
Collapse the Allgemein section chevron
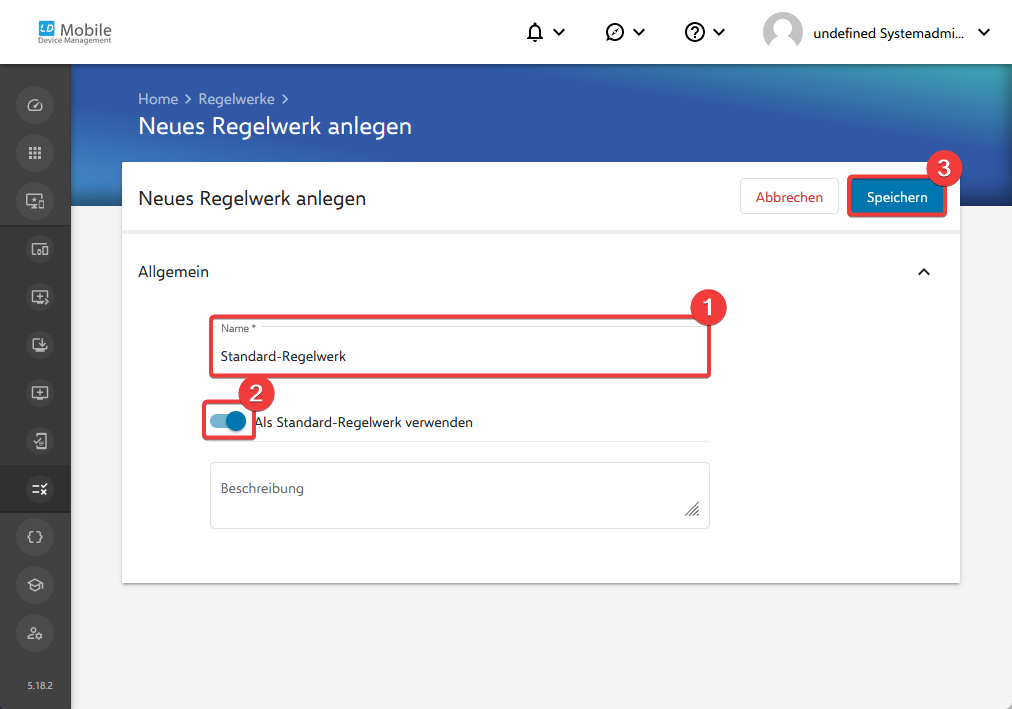924,272
